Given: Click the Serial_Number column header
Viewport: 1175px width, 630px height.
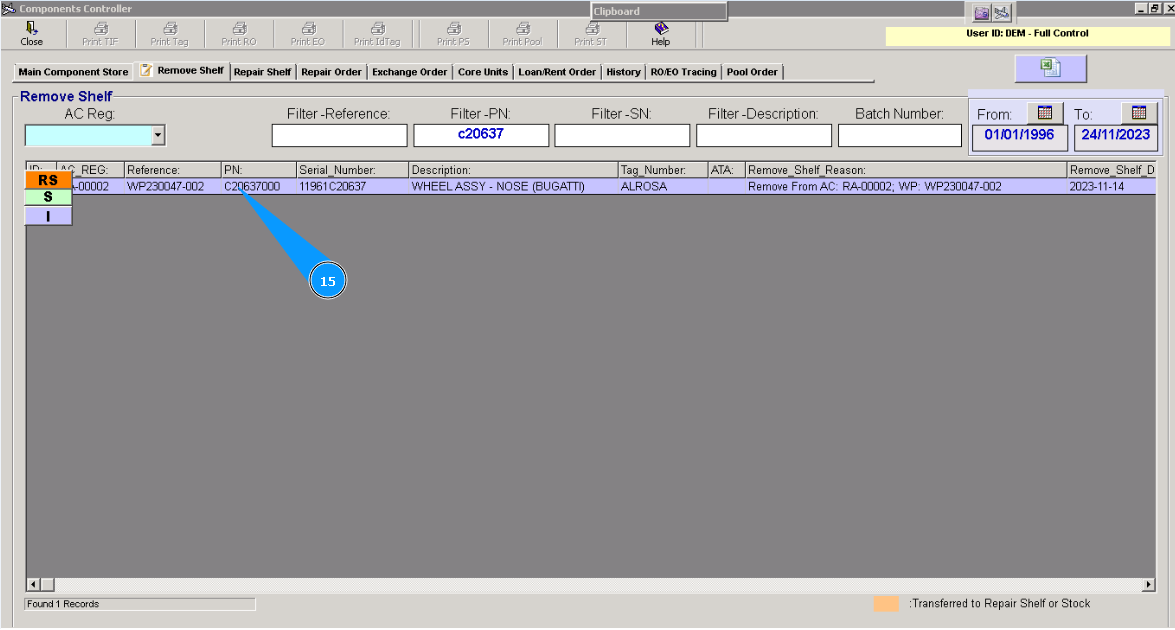Looking at the screenshot, I should point(352,170).
